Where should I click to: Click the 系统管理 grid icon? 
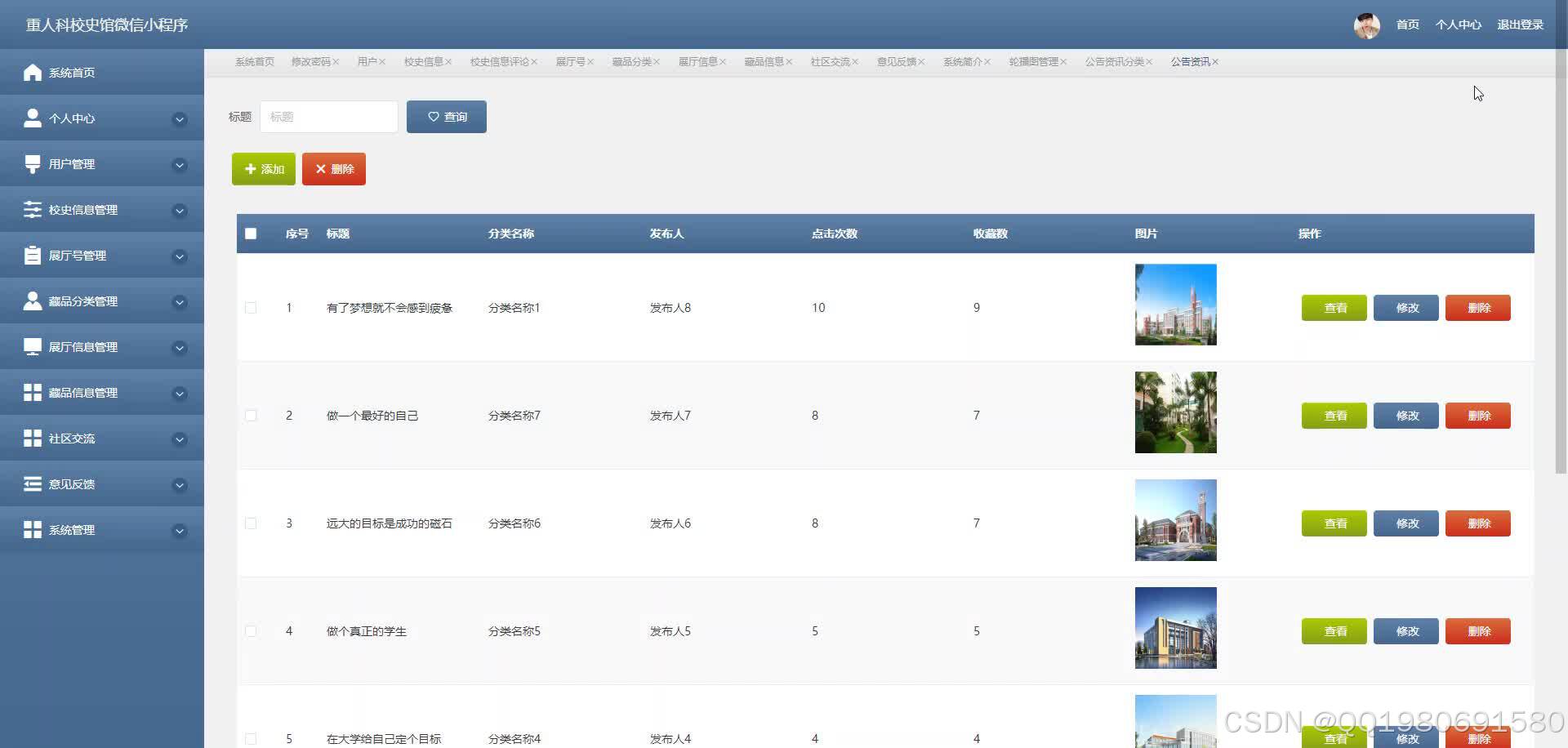click(33, 530)
